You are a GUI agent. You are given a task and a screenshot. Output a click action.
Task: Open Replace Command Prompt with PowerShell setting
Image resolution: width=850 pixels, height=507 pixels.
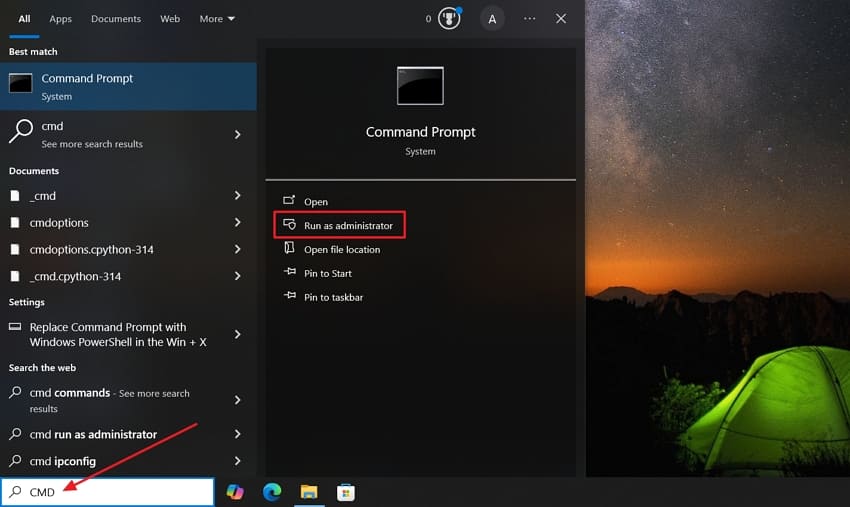click(128, 335)
